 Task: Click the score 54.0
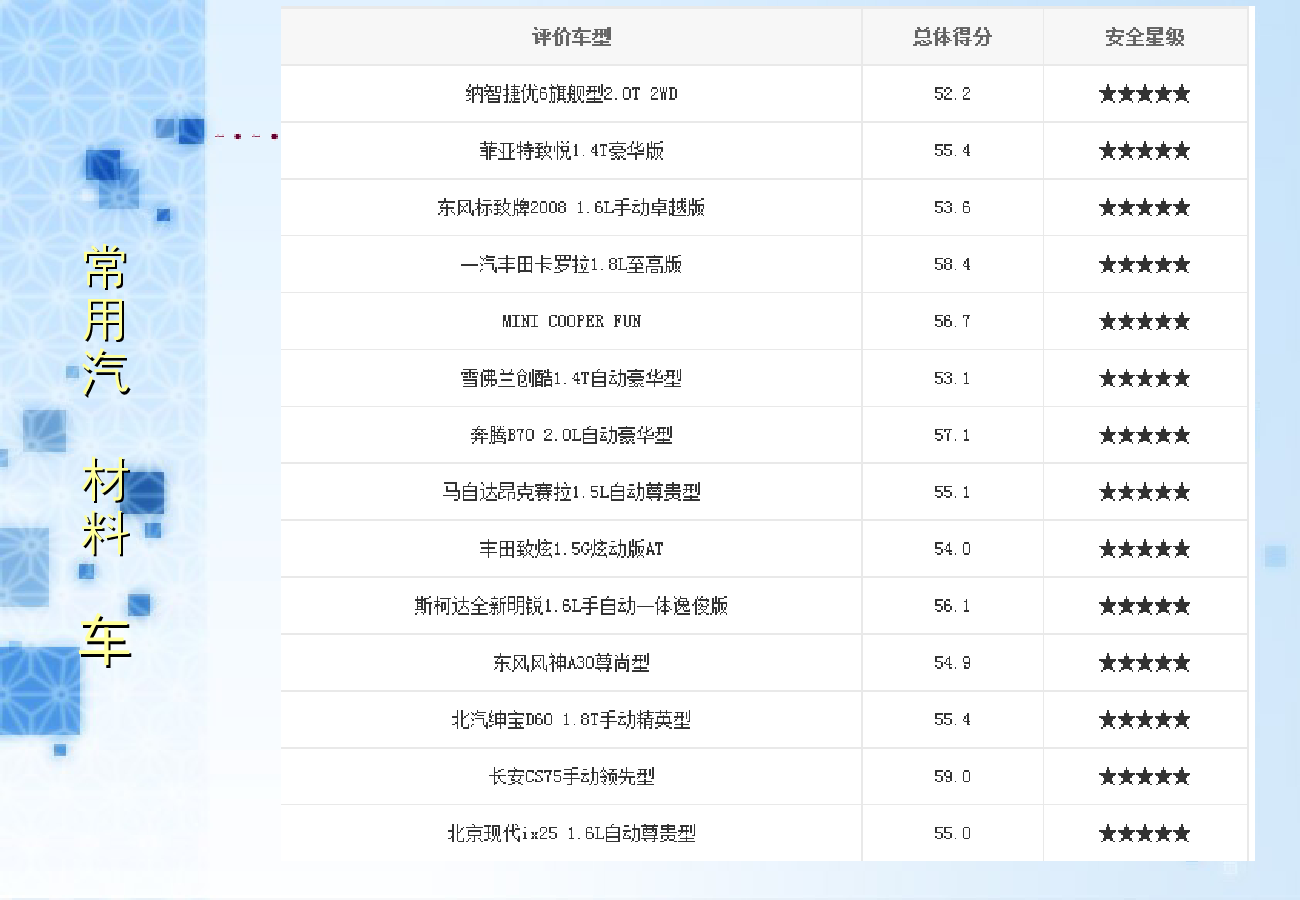point(952,549)
